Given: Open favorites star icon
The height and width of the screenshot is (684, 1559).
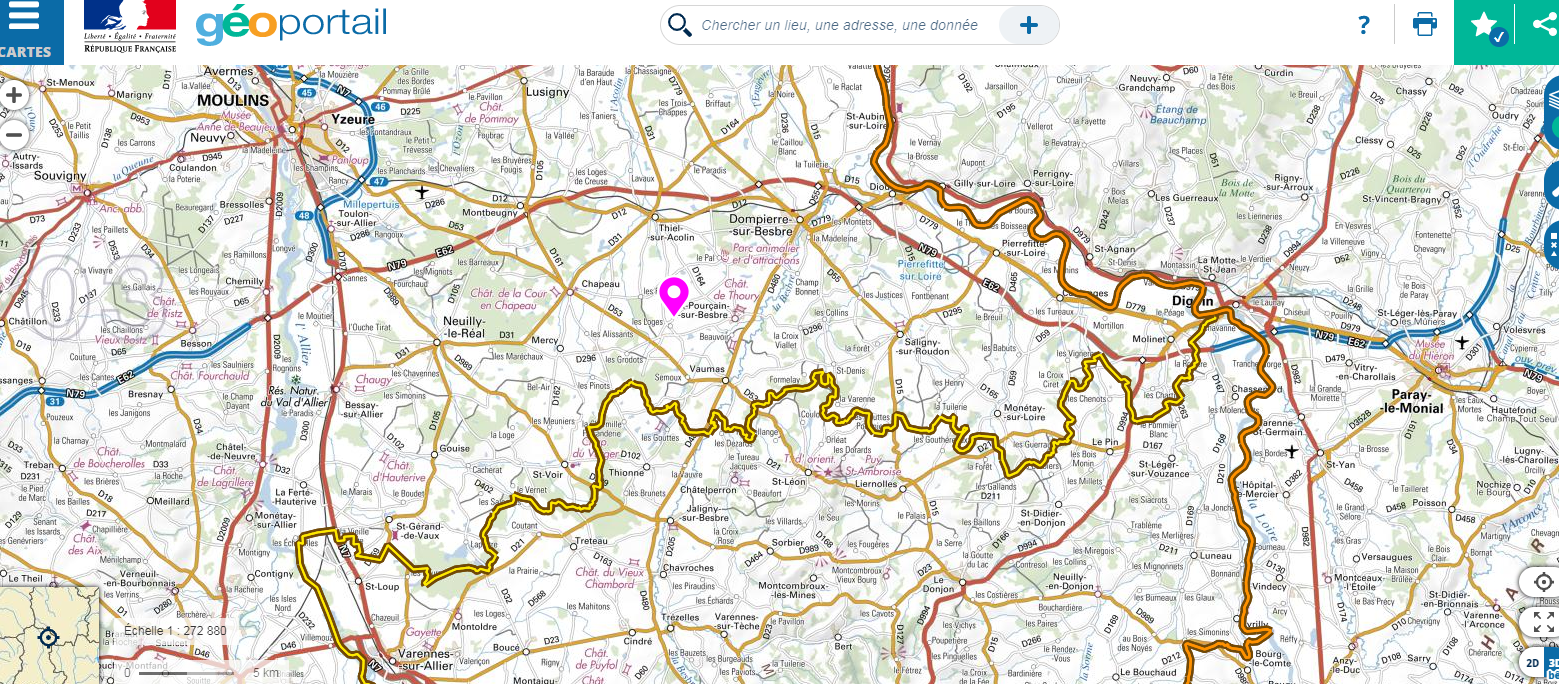Looking at the screenshot, I should point(1485,27).
